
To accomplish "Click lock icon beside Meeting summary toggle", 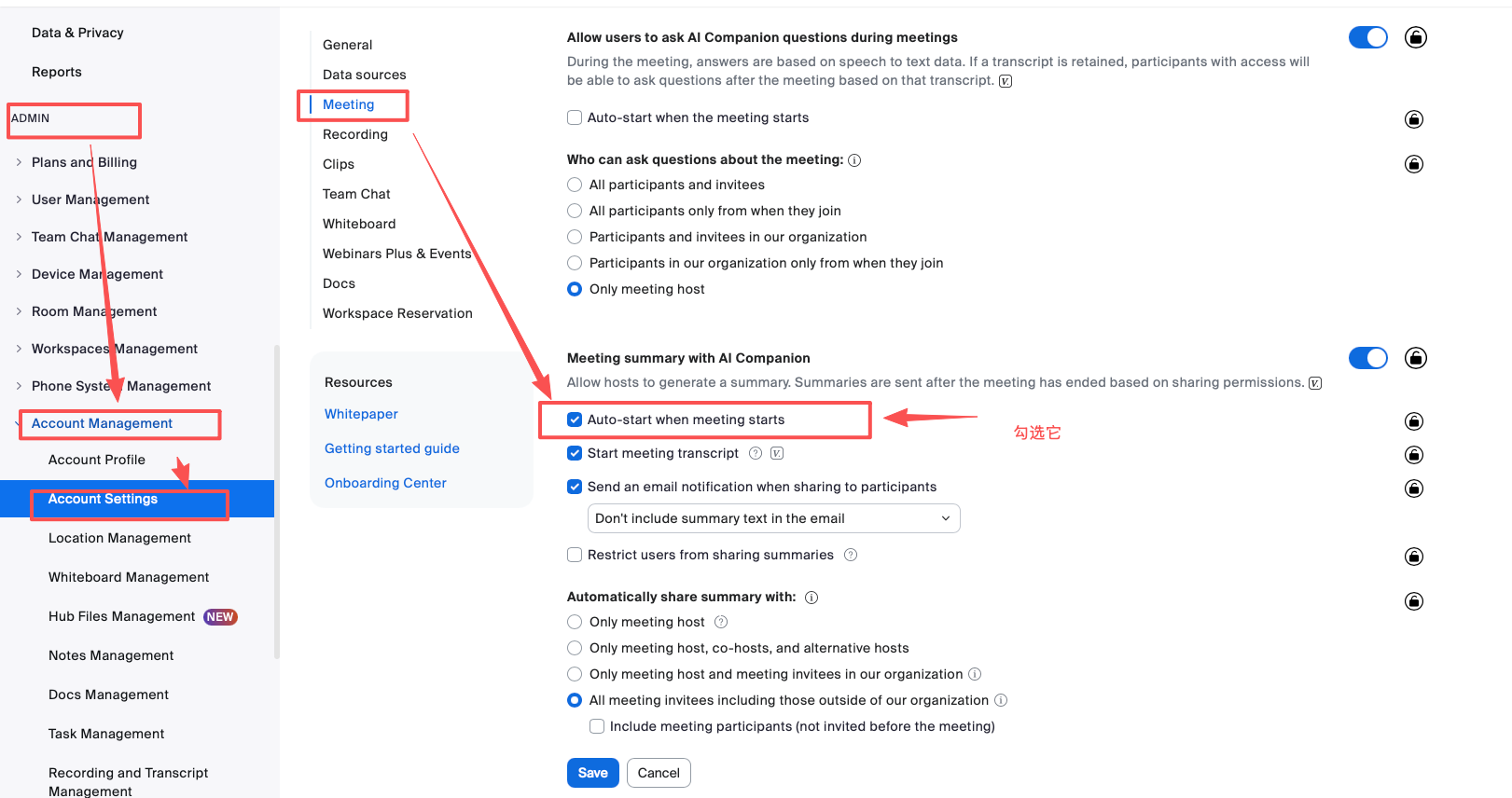I will pyautogui.click(x=1415, y=358).
